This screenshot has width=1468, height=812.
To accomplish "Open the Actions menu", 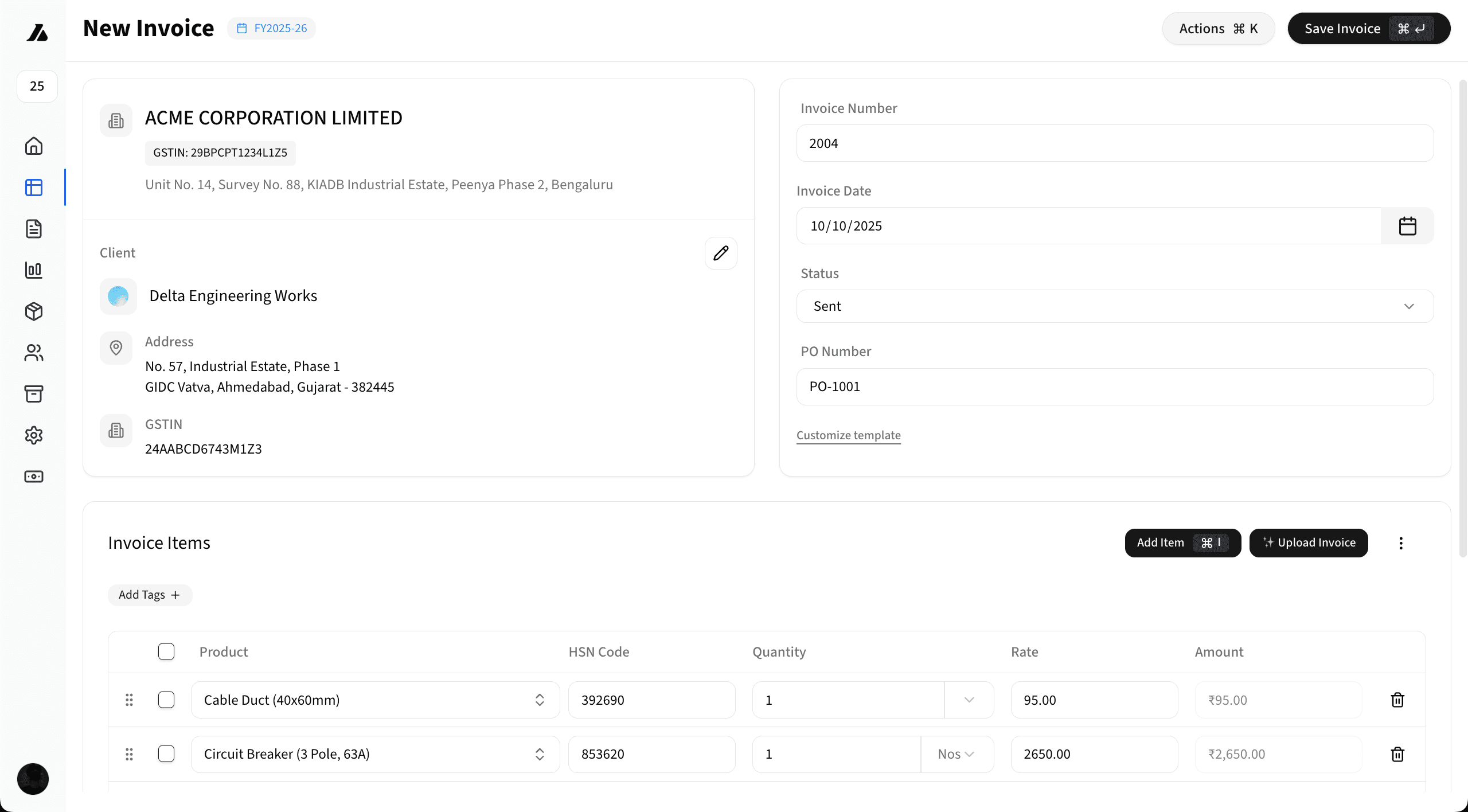I will (1218, 29).
